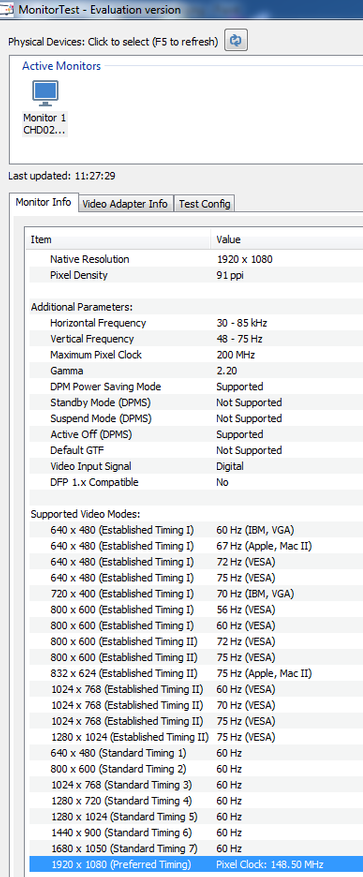
Task: Click the Monitor 1 CHD02 label
Action: pyautogui.click(x=45, y=124)
